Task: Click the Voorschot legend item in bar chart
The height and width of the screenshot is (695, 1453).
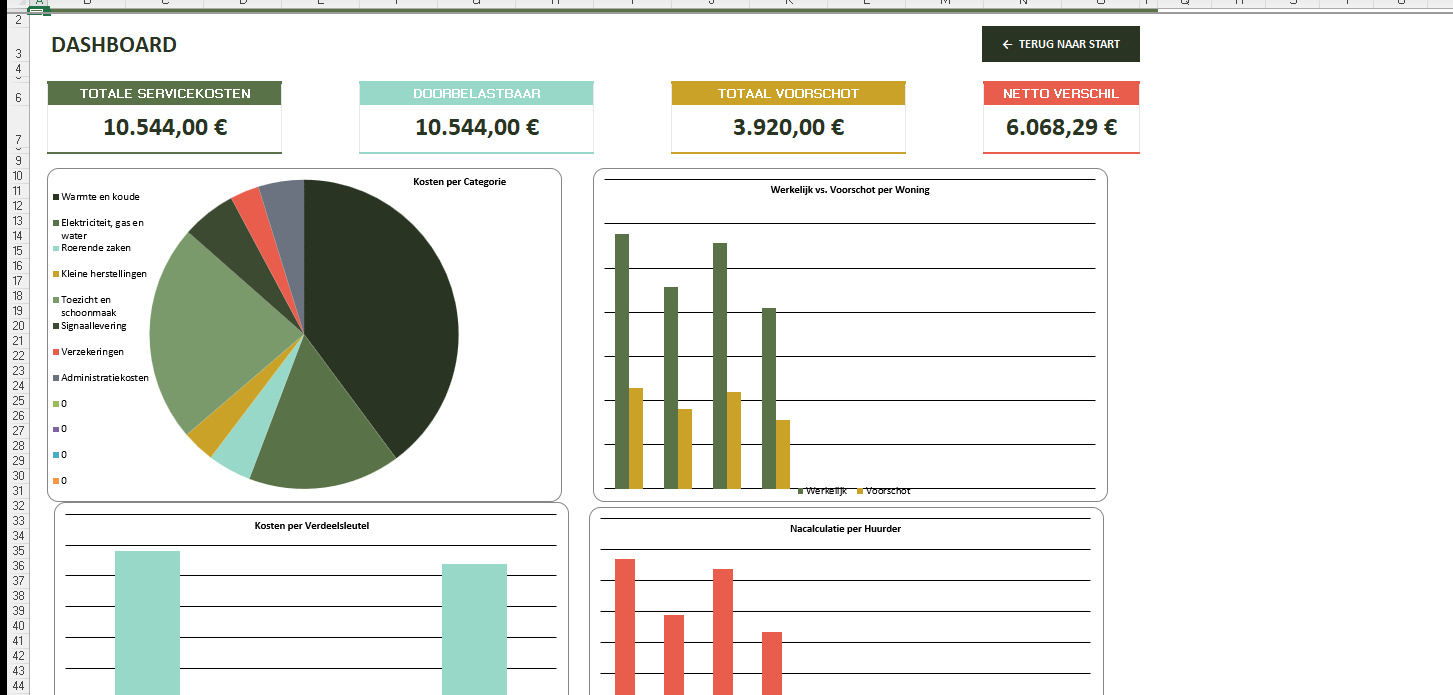Action: pos(886,491)
